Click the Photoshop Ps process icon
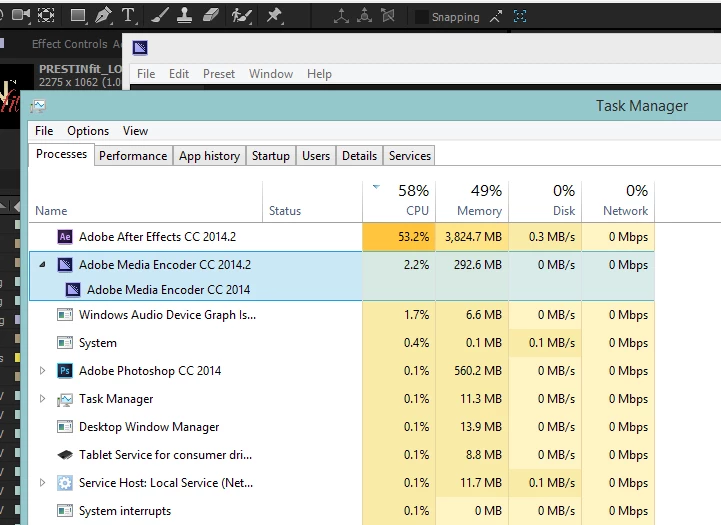The width and height of the screenshot is (721, 525). point(65,371)
